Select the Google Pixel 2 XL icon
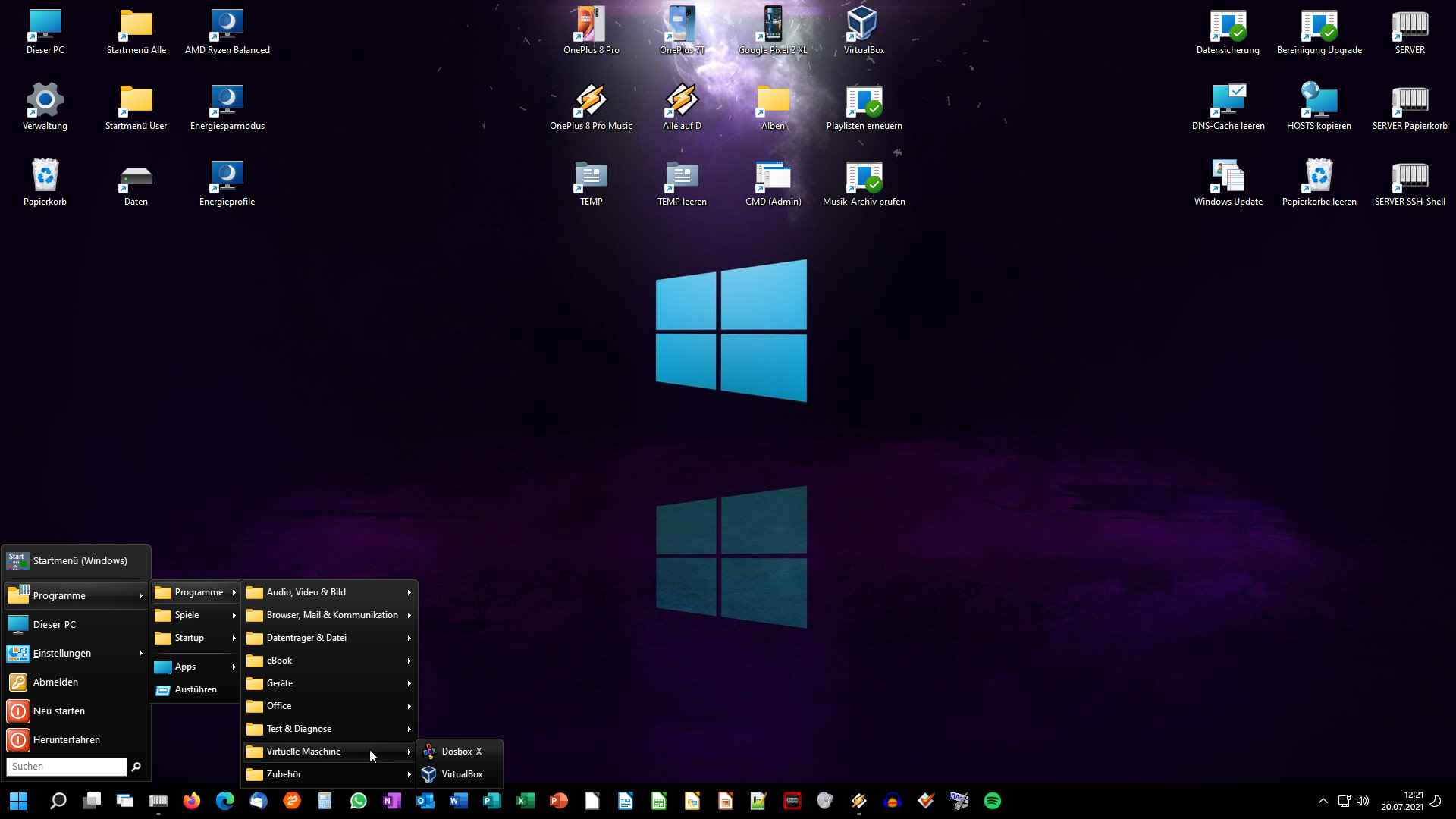Screen dimensions: 1456x819 click(773, 32)
